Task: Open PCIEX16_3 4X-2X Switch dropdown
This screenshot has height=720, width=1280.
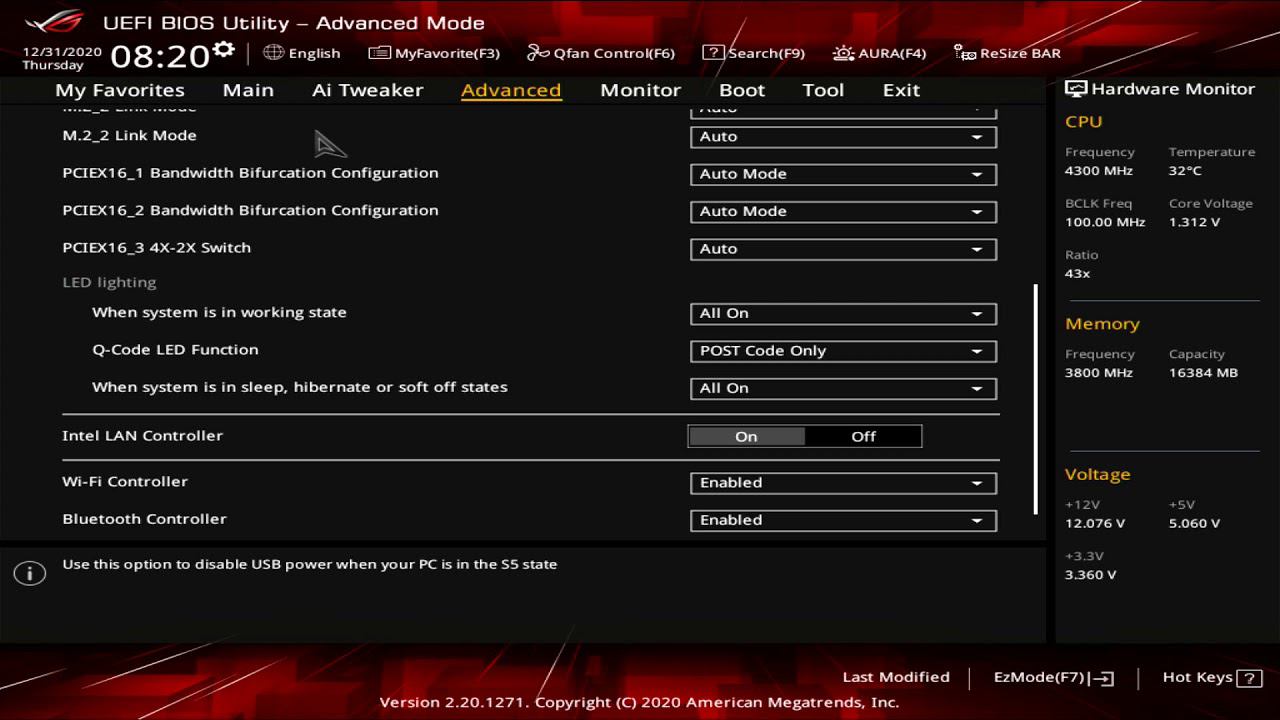Action: 843,249
